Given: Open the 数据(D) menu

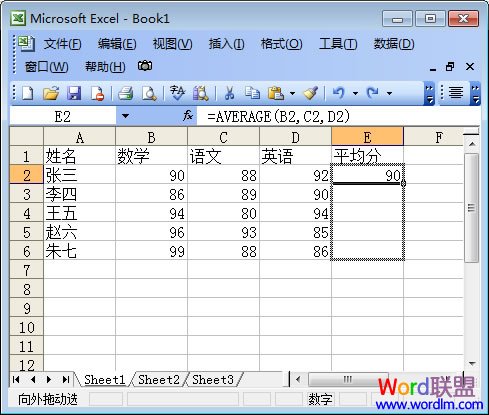Looking at the screenshot, I should click(x=394, y=44).
